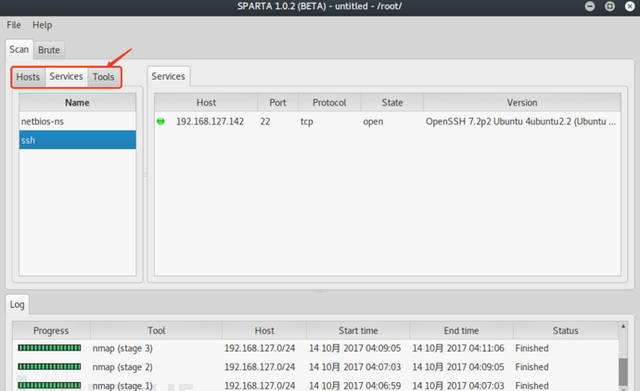Image resolution: width=640 pixels, height=391 pixels.
Task: Click port 22 cell
Action: pos(265,121)
